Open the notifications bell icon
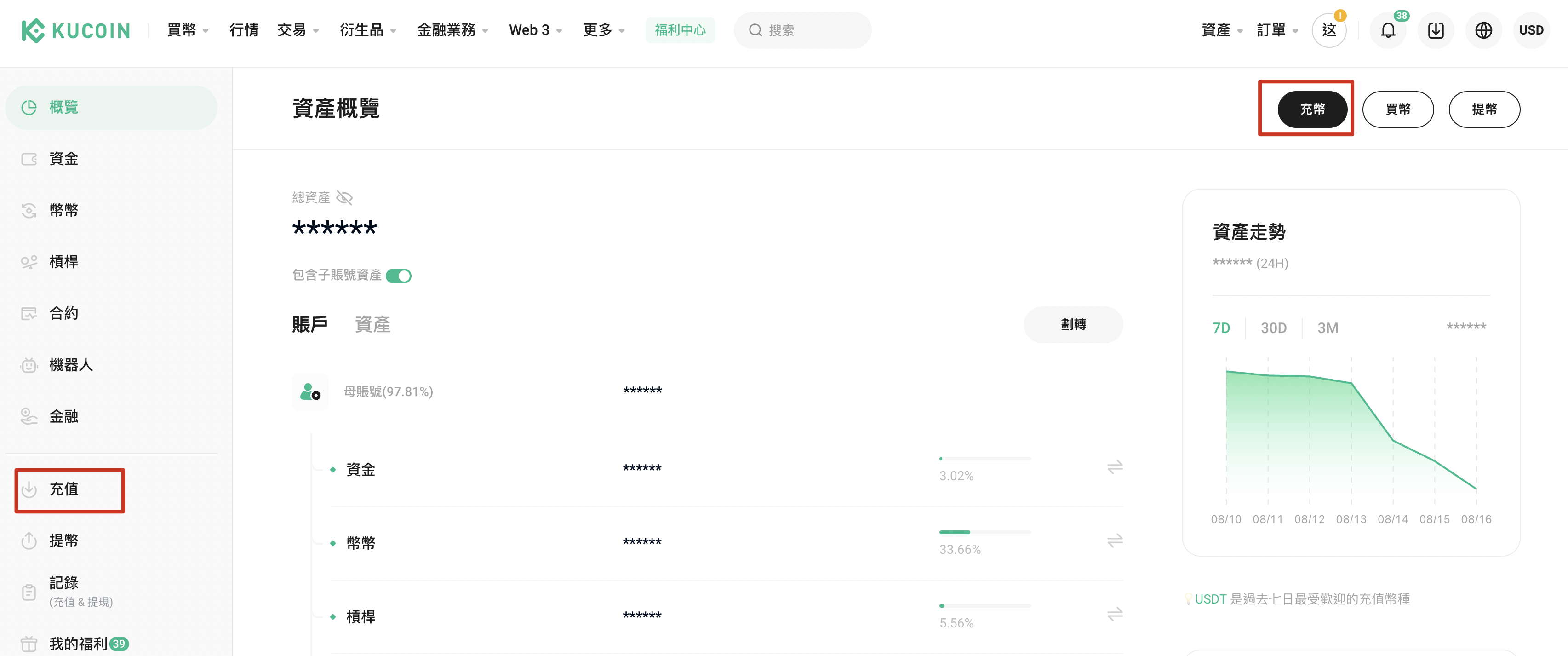 (1388, 30)
